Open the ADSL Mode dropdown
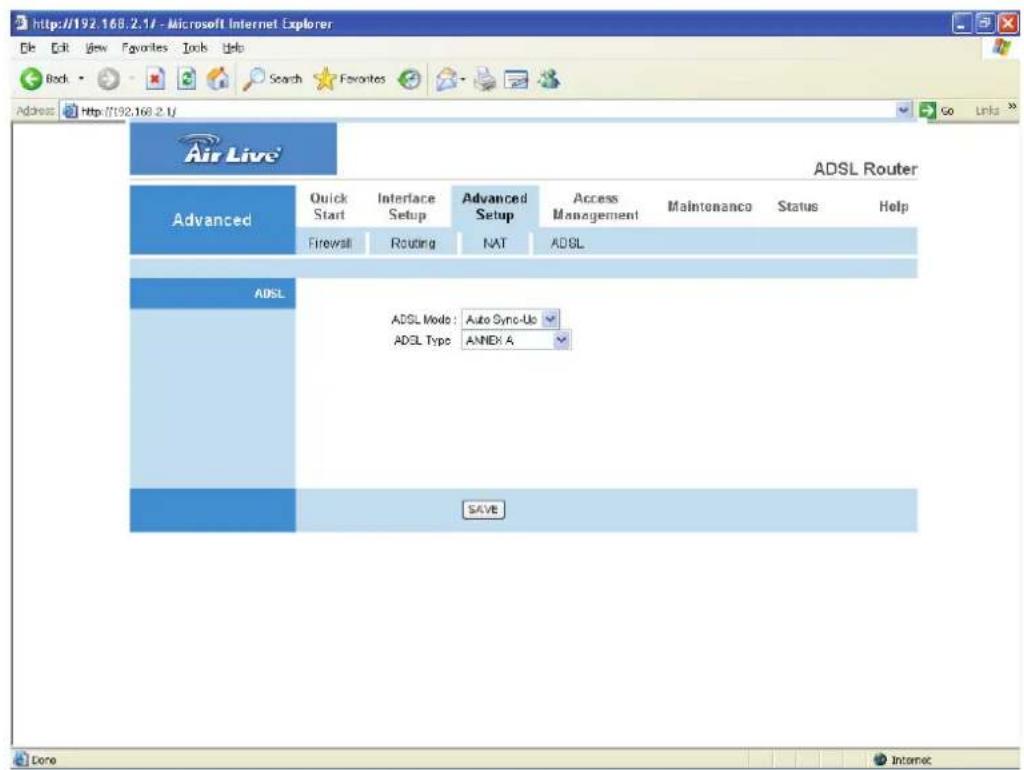 (551, 319)
